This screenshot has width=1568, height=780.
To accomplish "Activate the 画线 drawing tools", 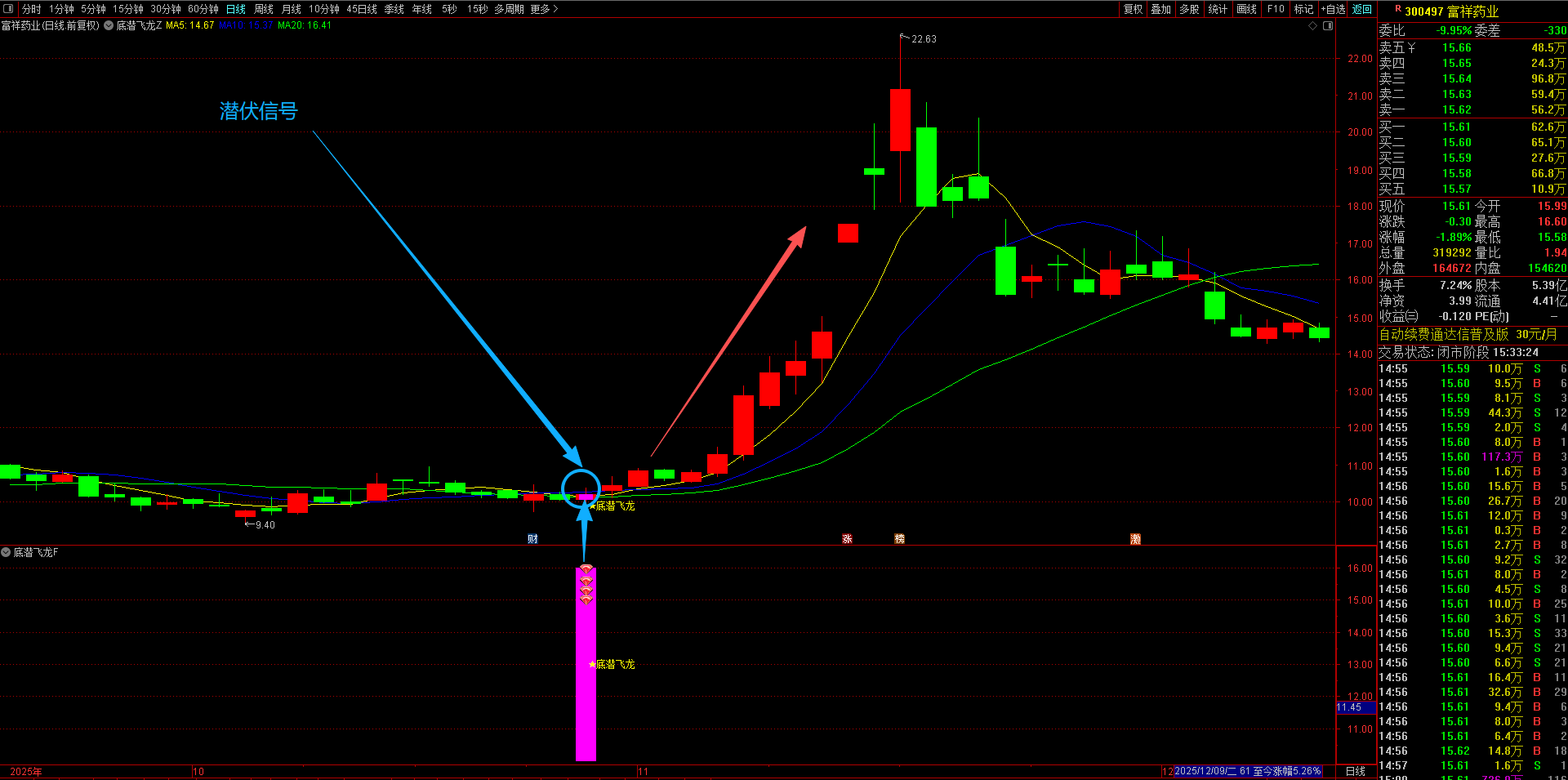I will click(x=1247, y=9).
